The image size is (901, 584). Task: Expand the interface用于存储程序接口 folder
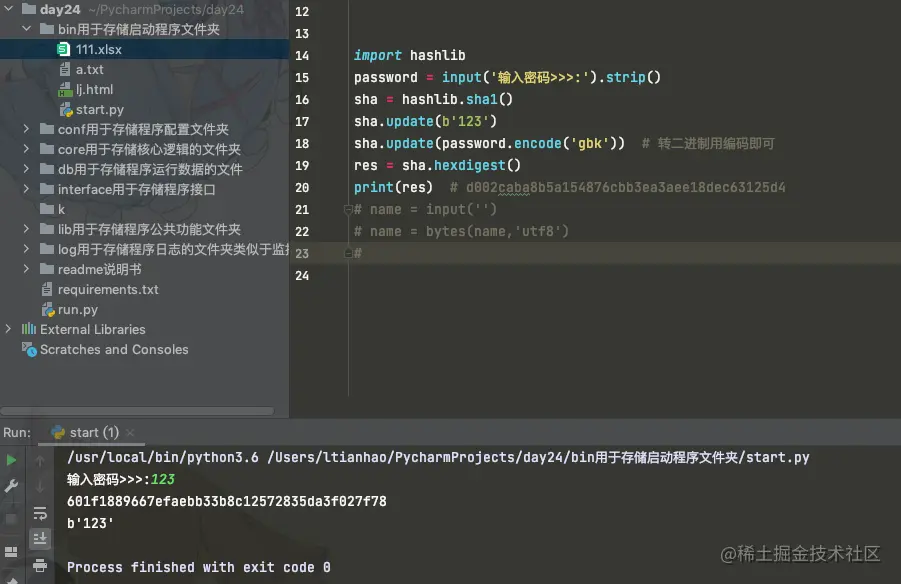click(26, 189)
